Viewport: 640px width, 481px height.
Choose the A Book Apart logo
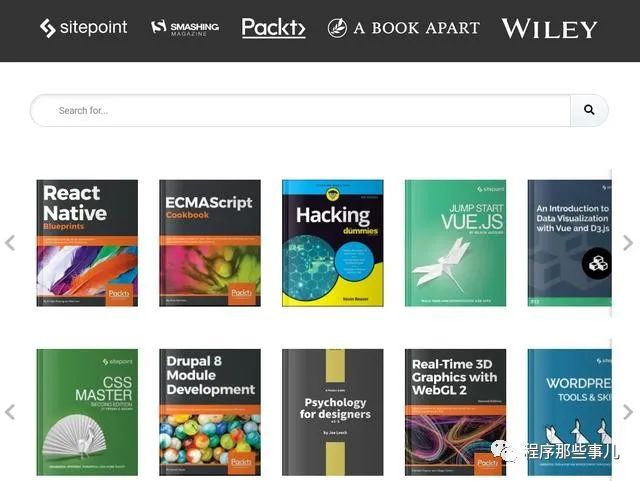tap(404, 28)
